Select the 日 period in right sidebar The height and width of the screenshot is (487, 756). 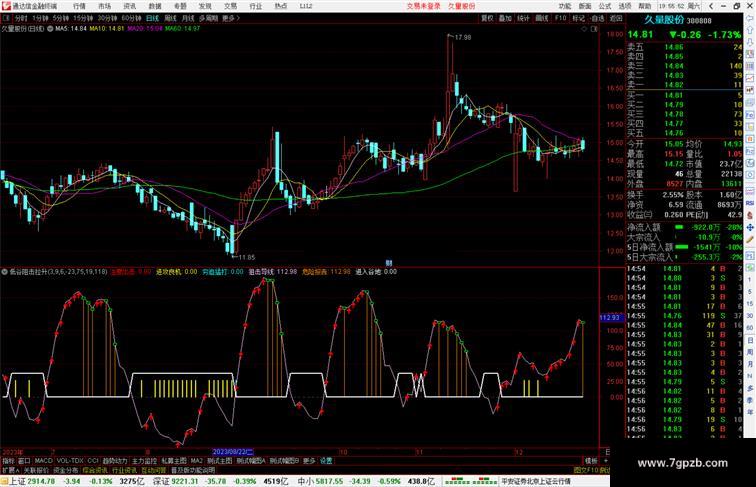pos(750,340)
